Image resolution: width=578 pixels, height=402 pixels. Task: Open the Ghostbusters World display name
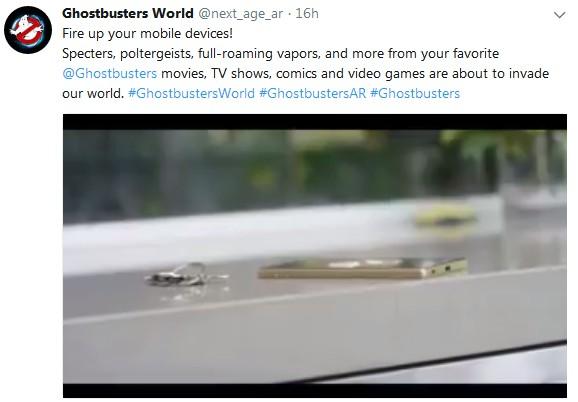[x=128, y=14]
